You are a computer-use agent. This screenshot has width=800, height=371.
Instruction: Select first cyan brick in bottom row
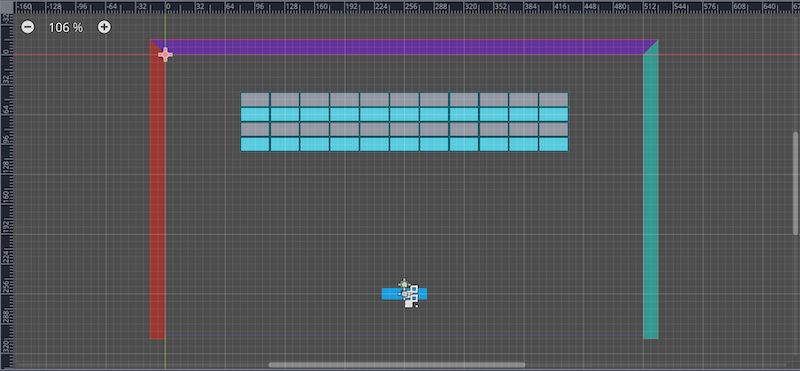[255, 144]
